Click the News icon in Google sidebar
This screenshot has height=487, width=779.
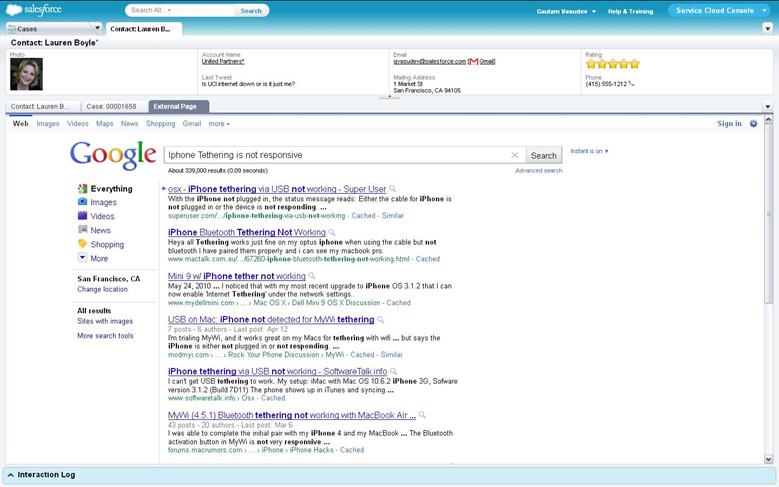coord(82,230)
